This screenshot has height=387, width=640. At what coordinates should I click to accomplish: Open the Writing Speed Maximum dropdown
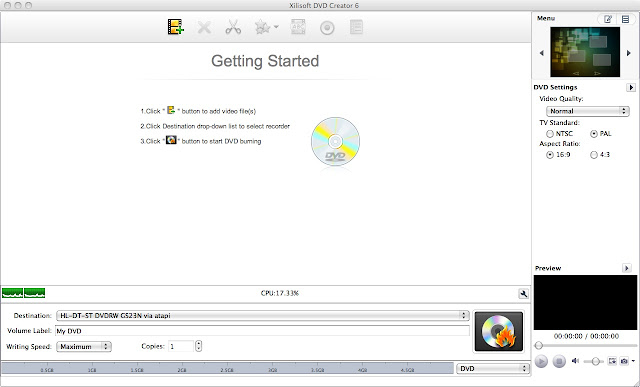pos(84,347)
